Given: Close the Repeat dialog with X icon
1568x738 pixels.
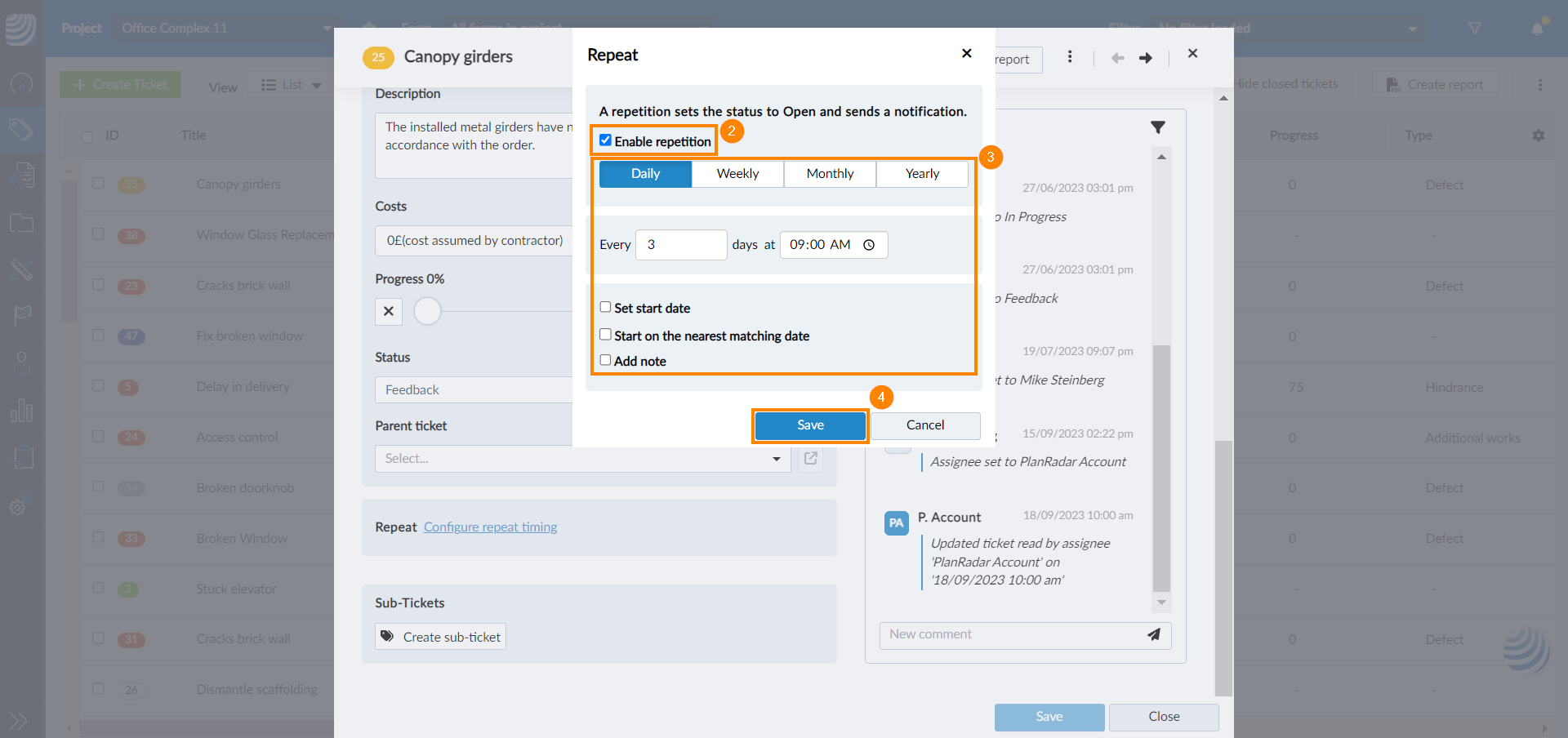Looking at the screenshot, I should [966, 53].
